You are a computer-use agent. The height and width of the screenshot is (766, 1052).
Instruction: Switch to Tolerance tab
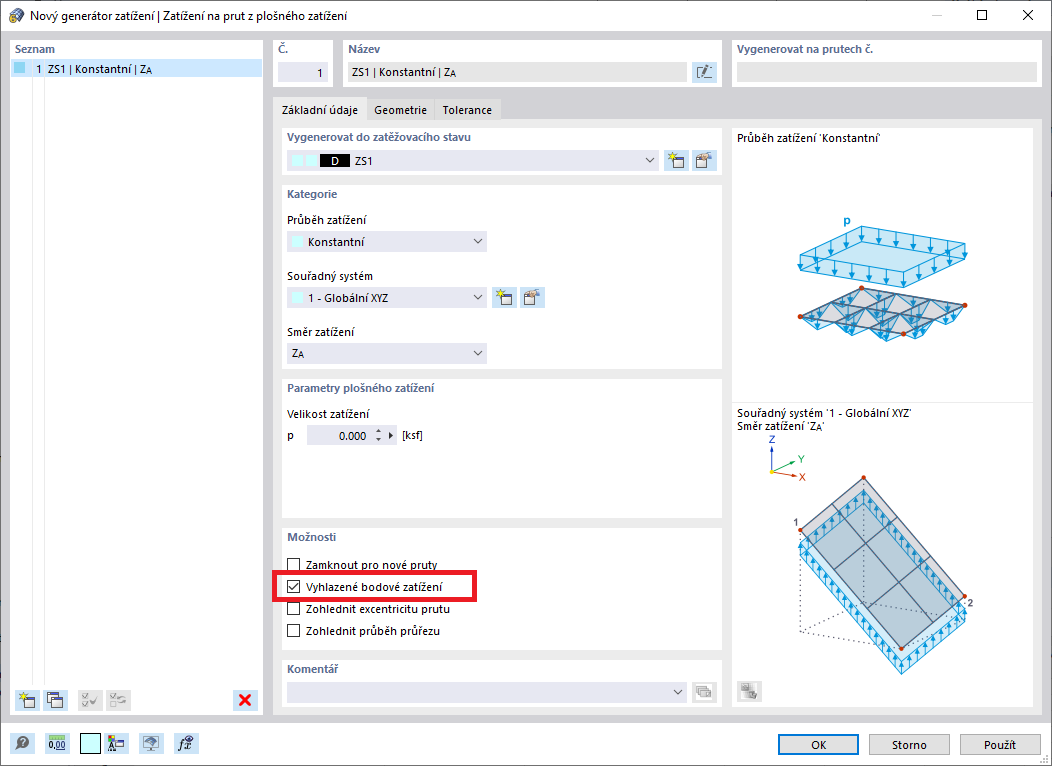point(467,110)
